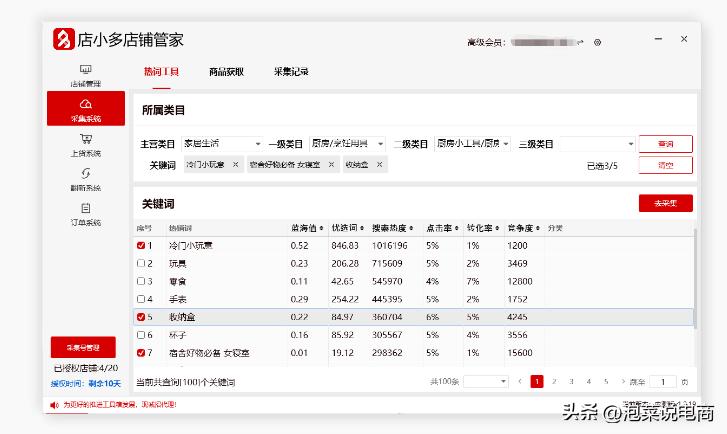Click 已选3/5 selection count
727x434 pixels.
pos(602,166)
